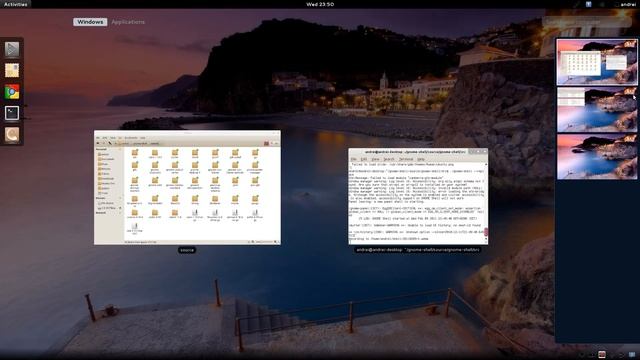Open the Activities overview button

click(16, 4)
